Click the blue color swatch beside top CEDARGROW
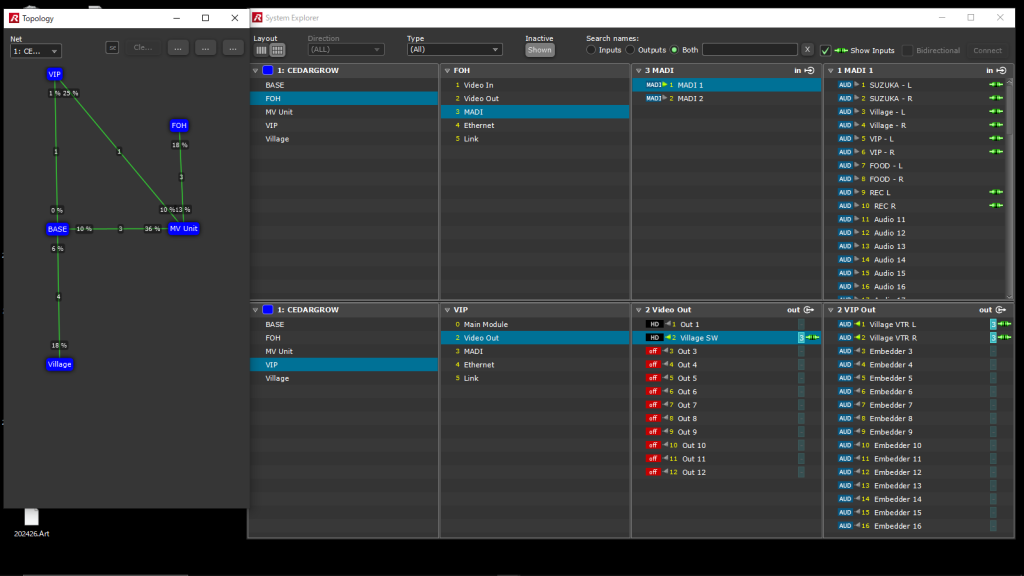Viewport: 1024px width, 576px height. coord(267,70)
